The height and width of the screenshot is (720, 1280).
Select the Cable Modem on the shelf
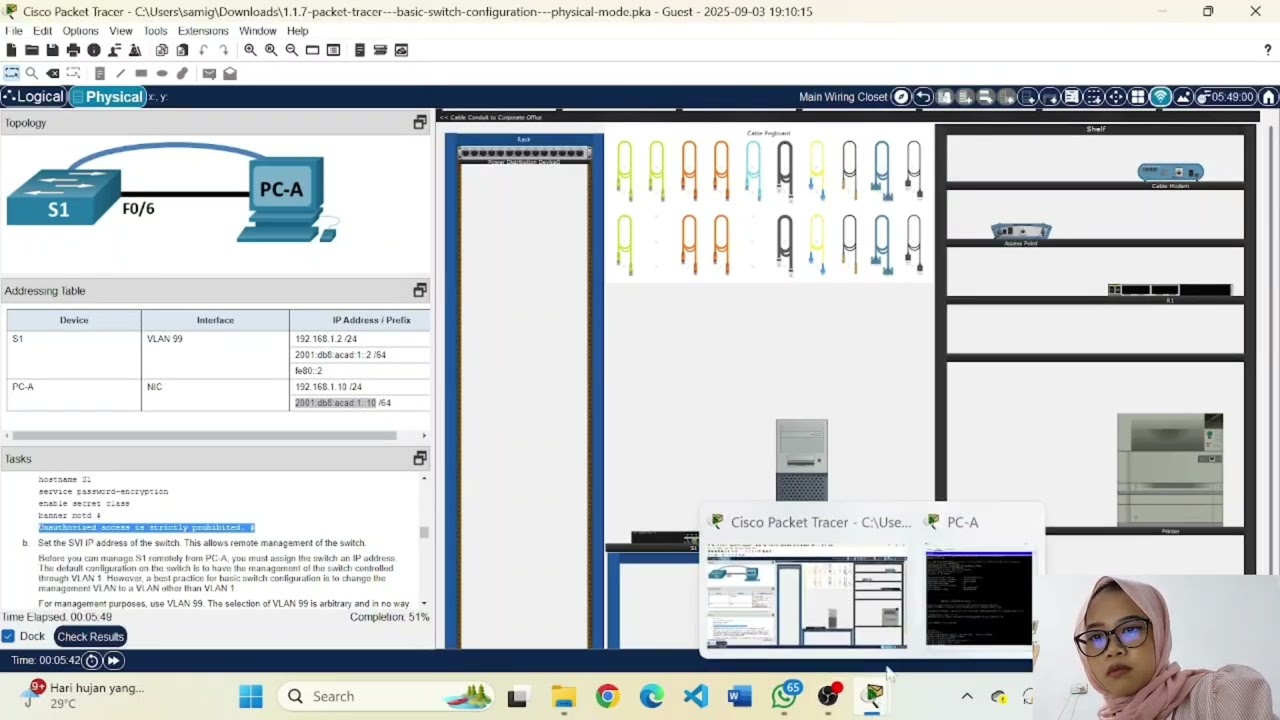(x=1170, y=174)
